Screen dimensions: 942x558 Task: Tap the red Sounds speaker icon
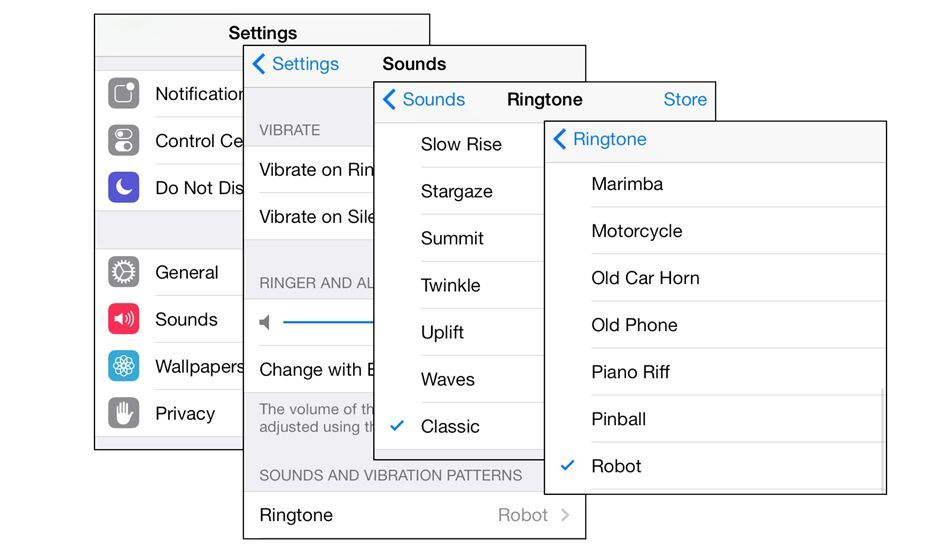click(x=123, y=318)
